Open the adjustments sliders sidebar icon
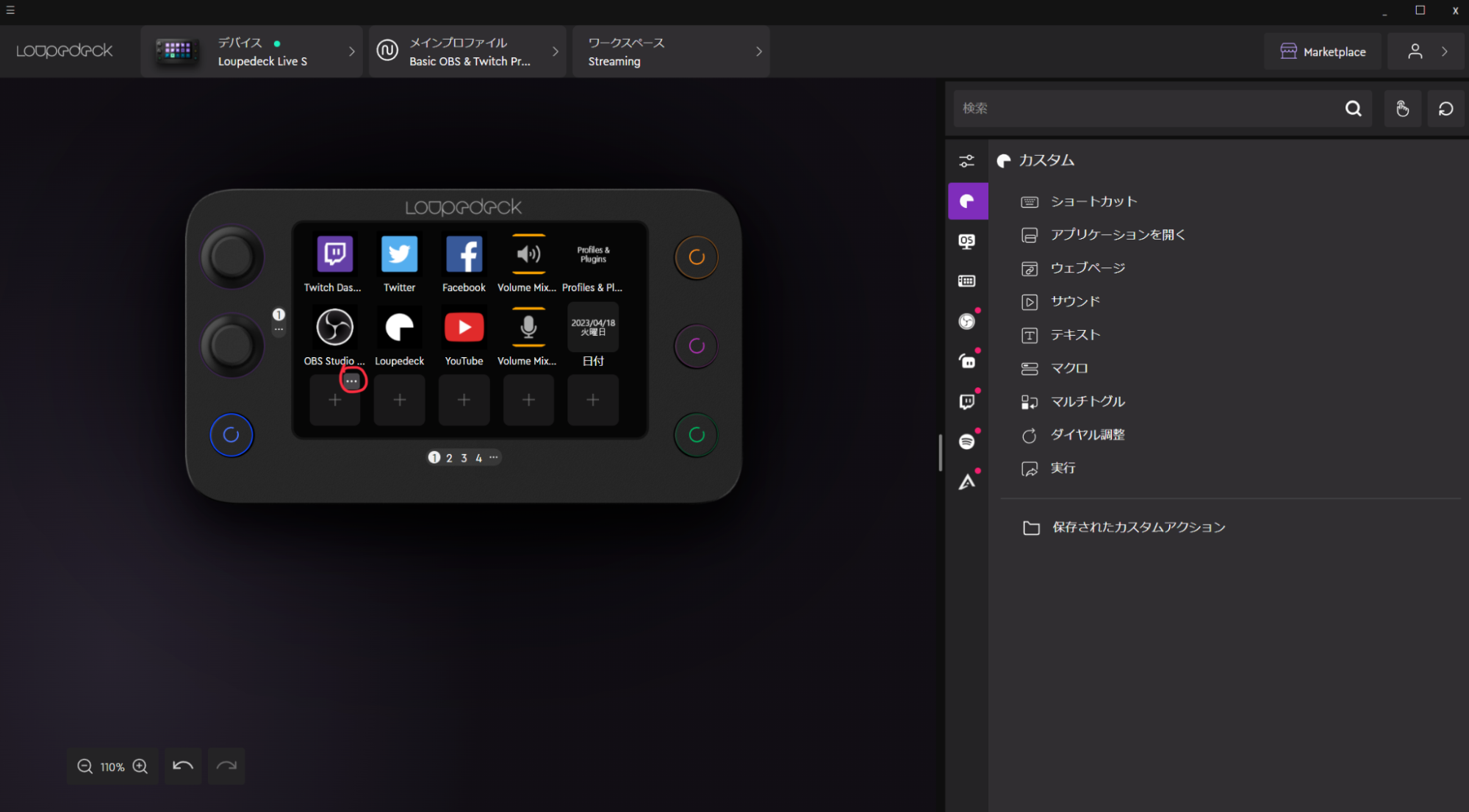This screenshot has width=1469, height=812. (x=967, y=161)
